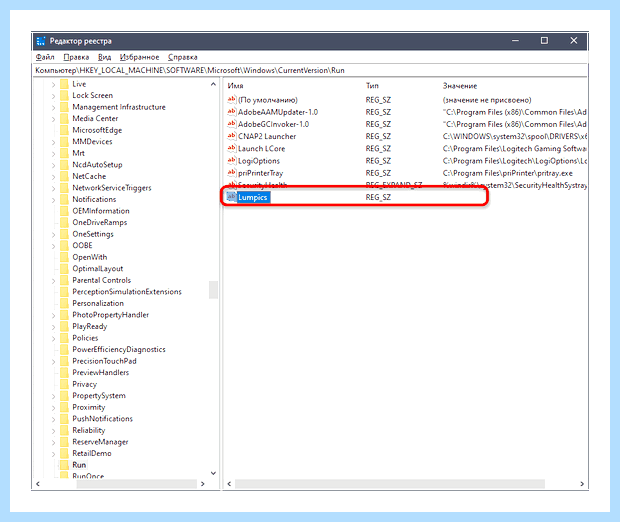Click string icon of (По умолчанию) value

coord(232,100)
